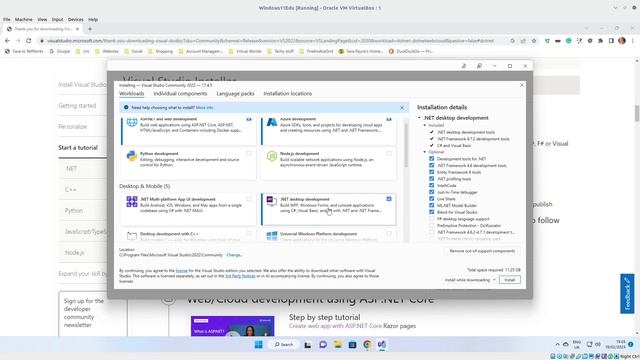
Task: Open the license link in the agreement text
Action: click(x=182, y=271)
